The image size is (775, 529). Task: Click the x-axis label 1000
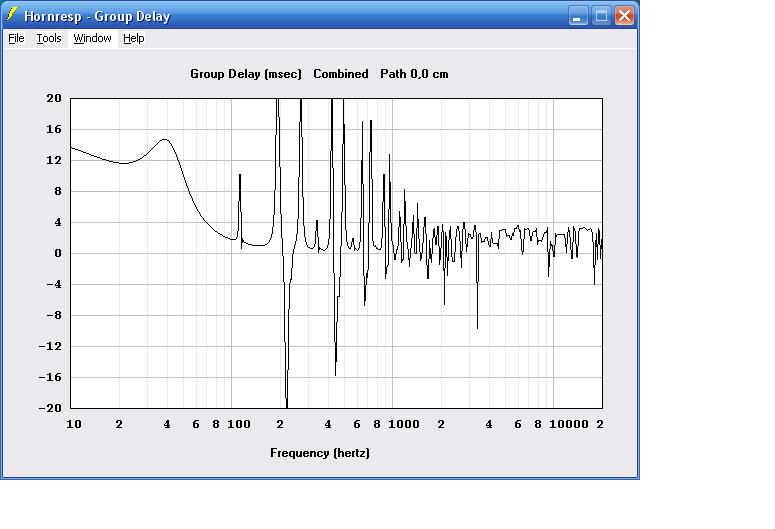click(x=404, y=424)
